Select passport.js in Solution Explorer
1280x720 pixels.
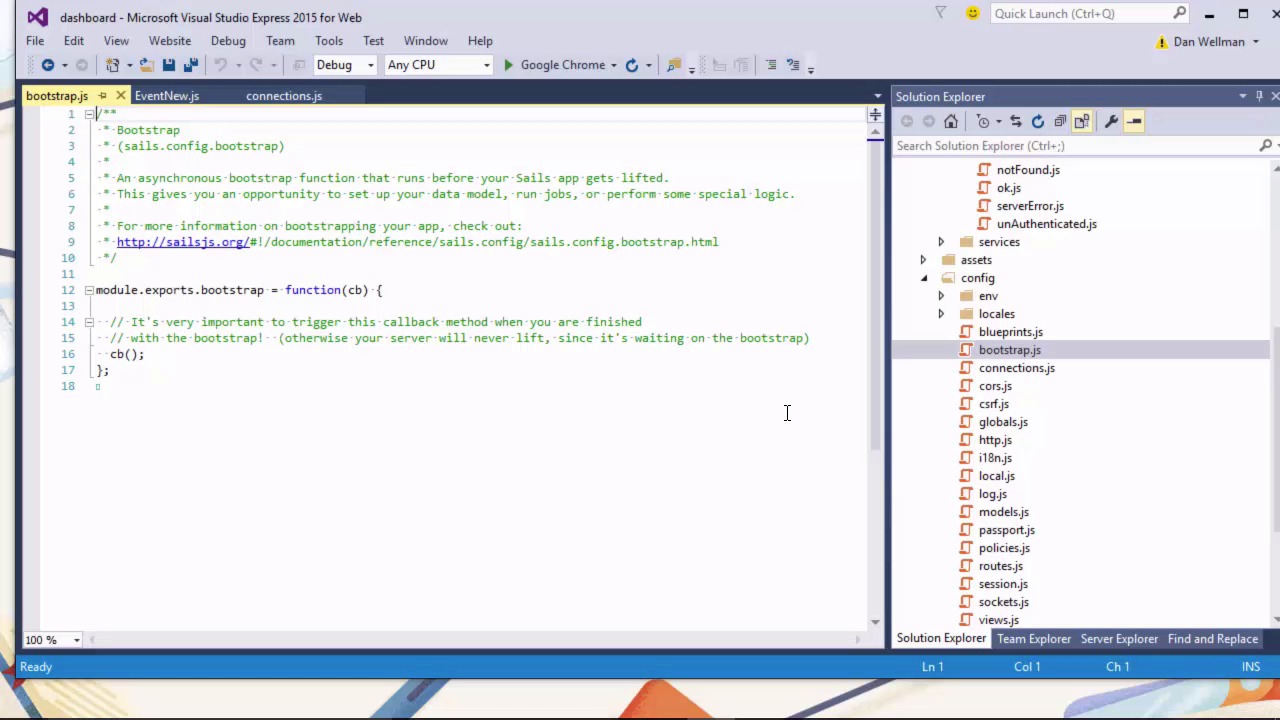pyautogui.click(x=1006, y=530)
